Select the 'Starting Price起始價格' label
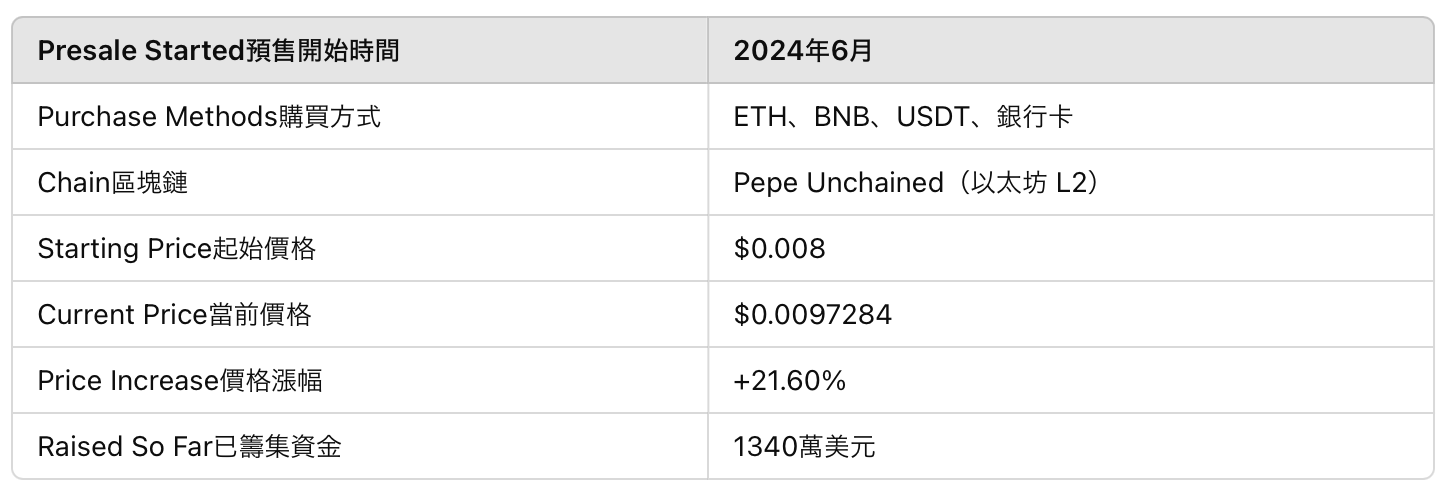Screen dimensions: 1448x492 tap(176, 249)
